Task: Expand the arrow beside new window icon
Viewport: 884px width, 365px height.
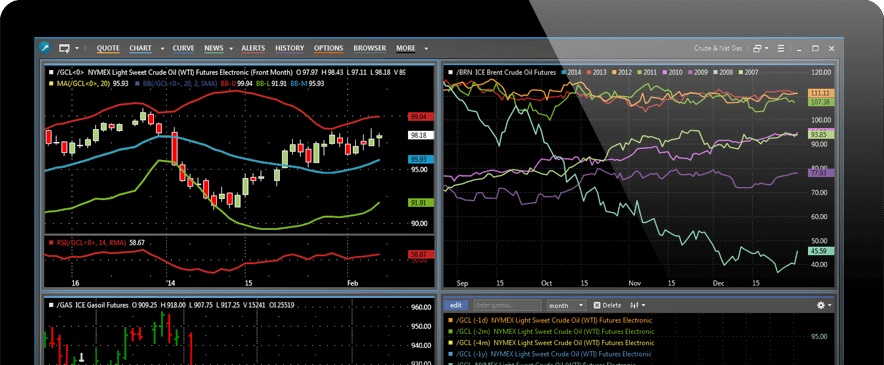Action: point(77,49)
